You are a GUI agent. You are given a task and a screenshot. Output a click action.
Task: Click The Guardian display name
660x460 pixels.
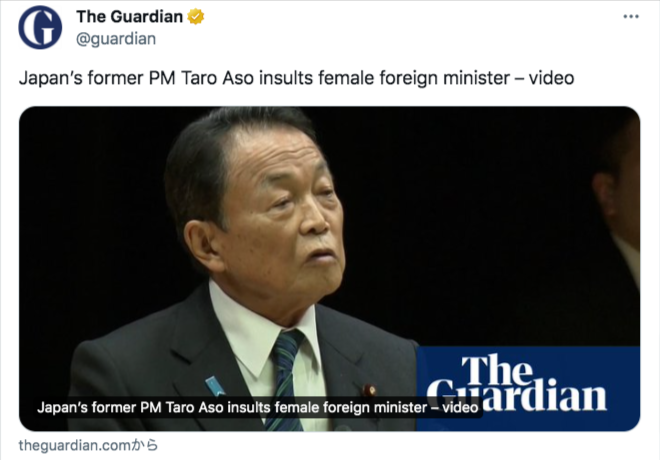[x=129, y=17]
